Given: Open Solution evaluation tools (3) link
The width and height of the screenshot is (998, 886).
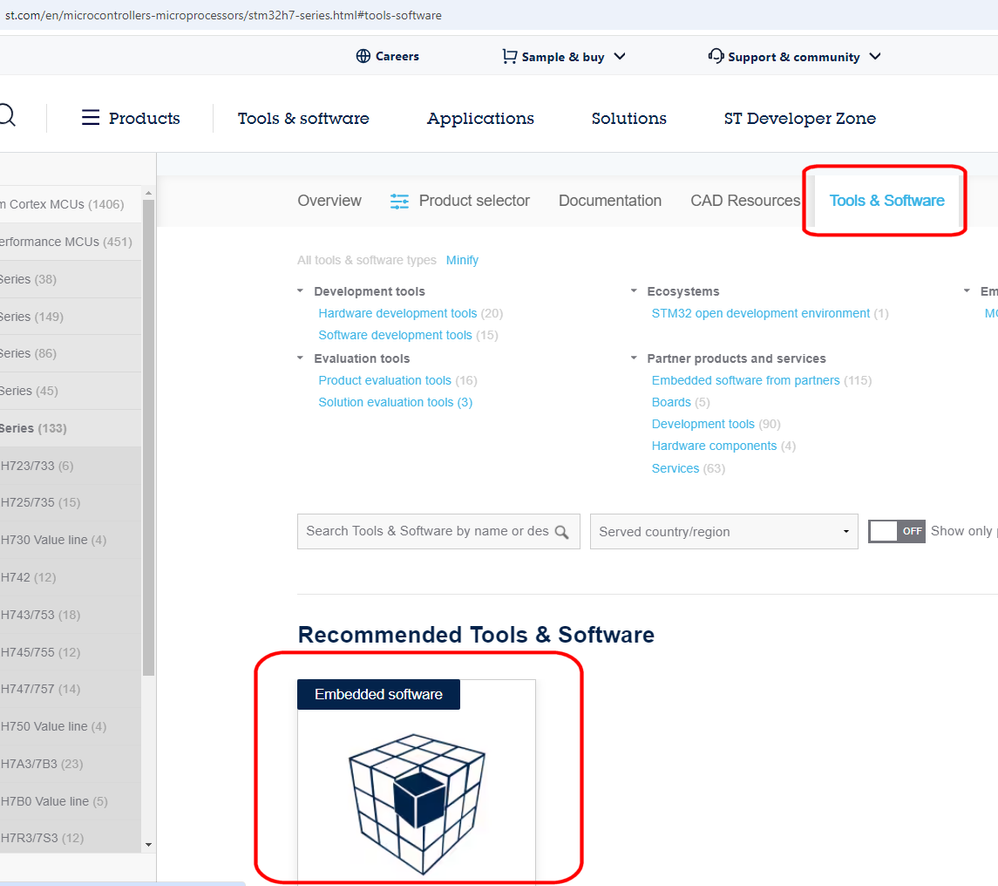Looking at the screenshot, I should point(395,402).
